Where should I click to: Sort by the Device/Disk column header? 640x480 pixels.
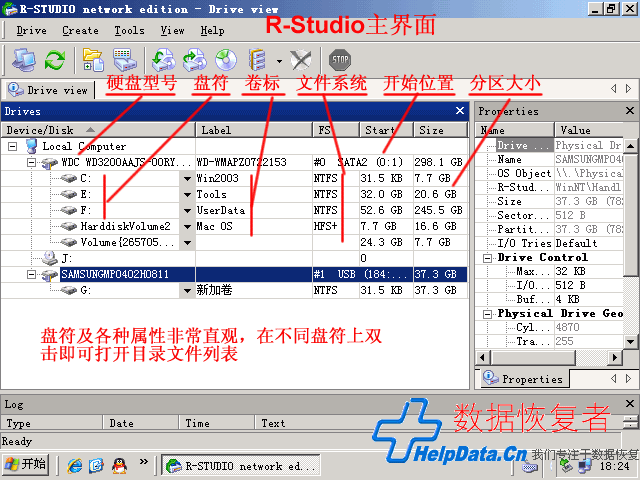coord(98,130)
